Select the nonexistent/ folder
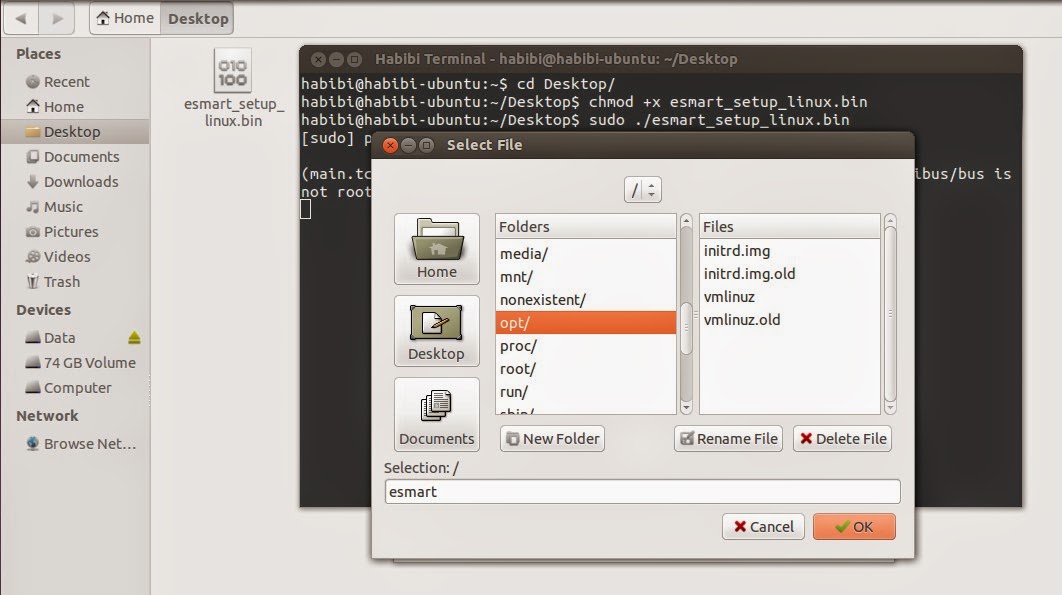This screenshot has width=1062, height=595. (x=586, y=300)
